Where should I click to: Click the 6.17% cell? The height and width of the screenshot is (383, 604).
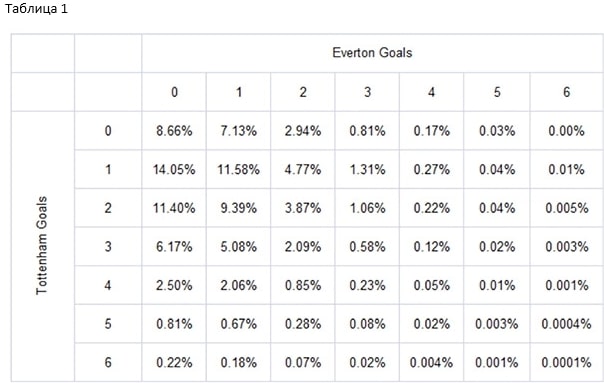pyautogui.click(x=174, y=247)
